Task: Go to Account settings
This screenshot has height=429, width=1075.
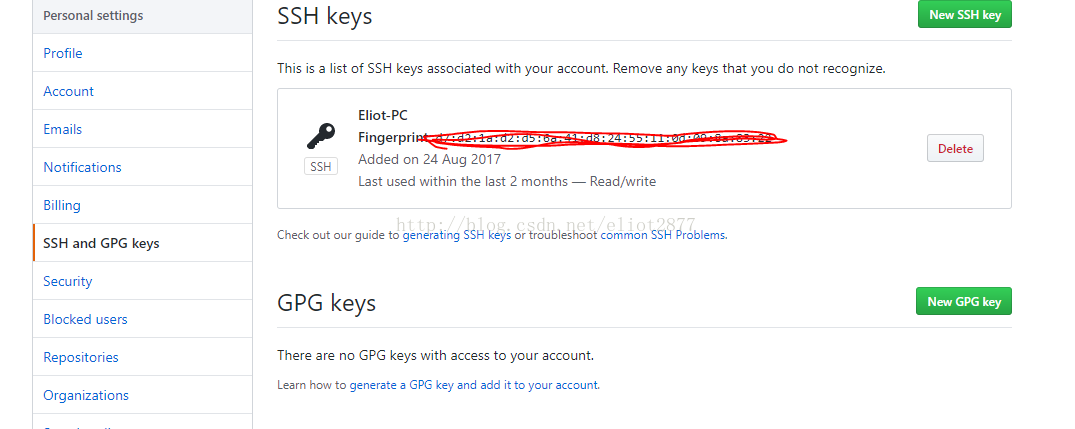Action: [69, 91]
